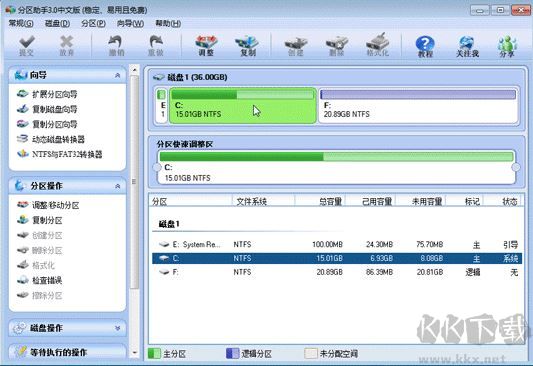533x366 pixels.
Task: Click the 创建 (create) toolbar icon
Action: (x=296, y=46)
